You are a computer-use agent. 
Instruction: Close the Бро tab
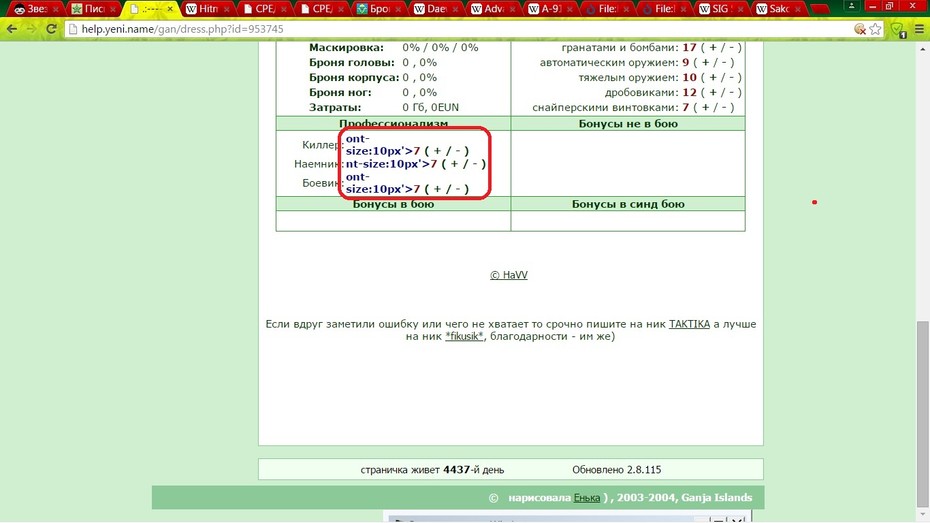(398, 9)
